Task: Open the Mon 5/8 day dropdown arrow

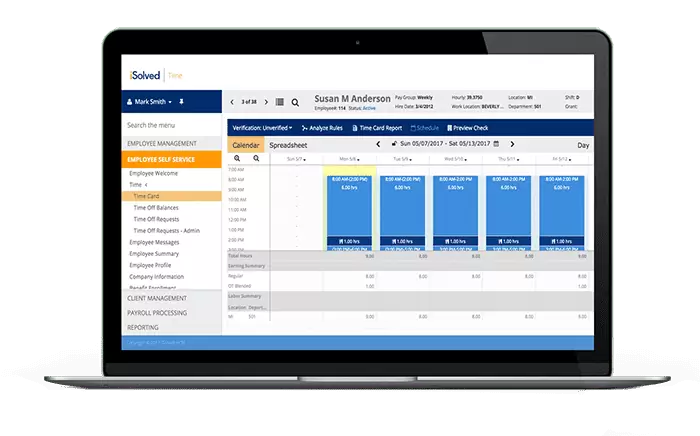Action: pos(357,158)
